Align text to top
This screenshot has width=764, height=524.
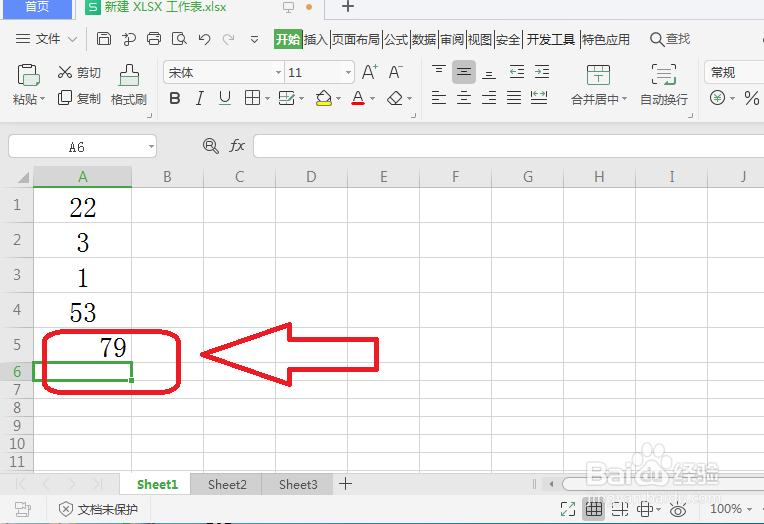(x=439, y=72)
